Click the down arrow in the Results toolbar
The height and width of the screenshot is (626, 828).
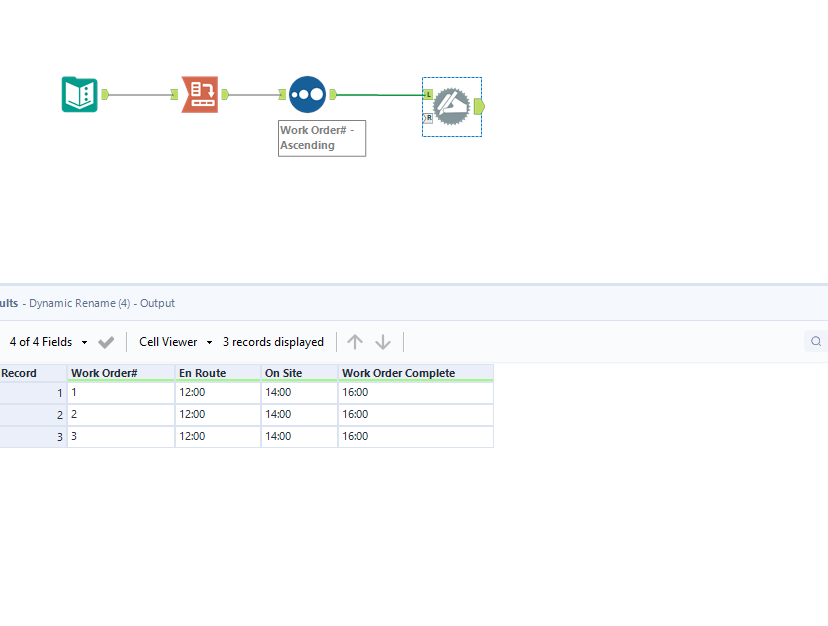pyautogui.click(x=383, y=341)
